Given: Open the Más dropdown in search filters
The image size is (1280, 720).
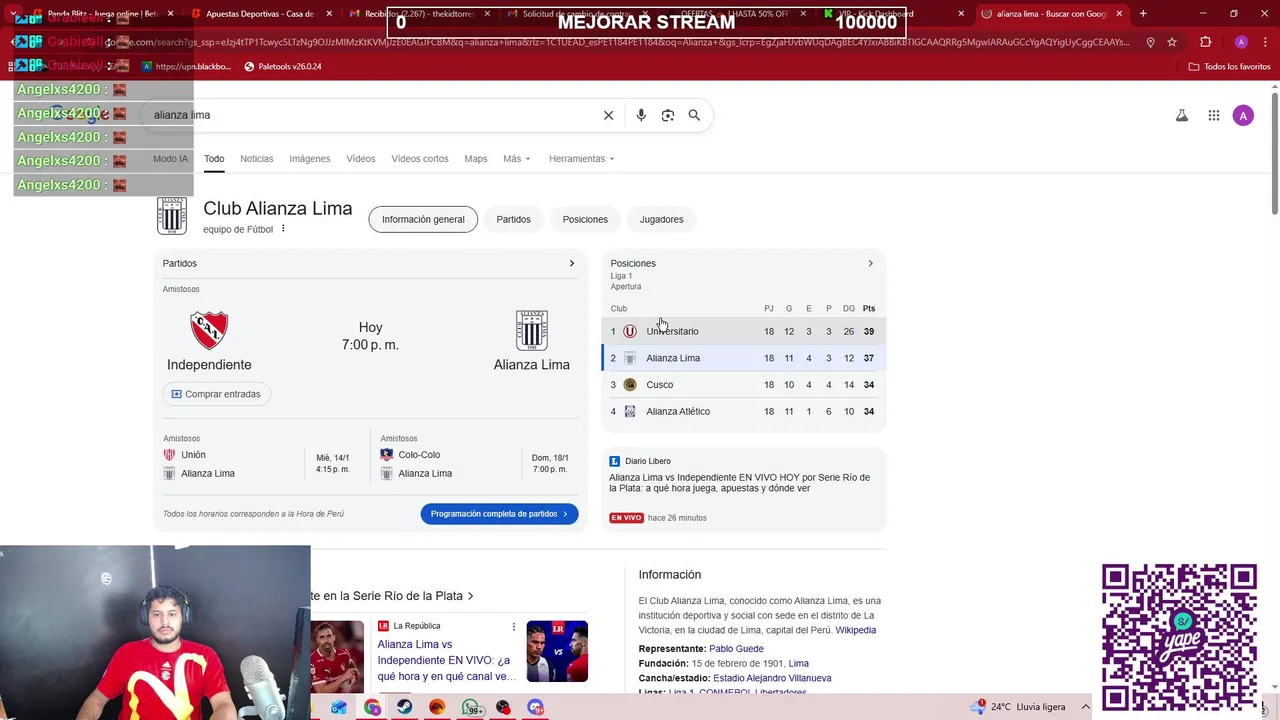Looking at the screenshot, I should pos(517,159).
